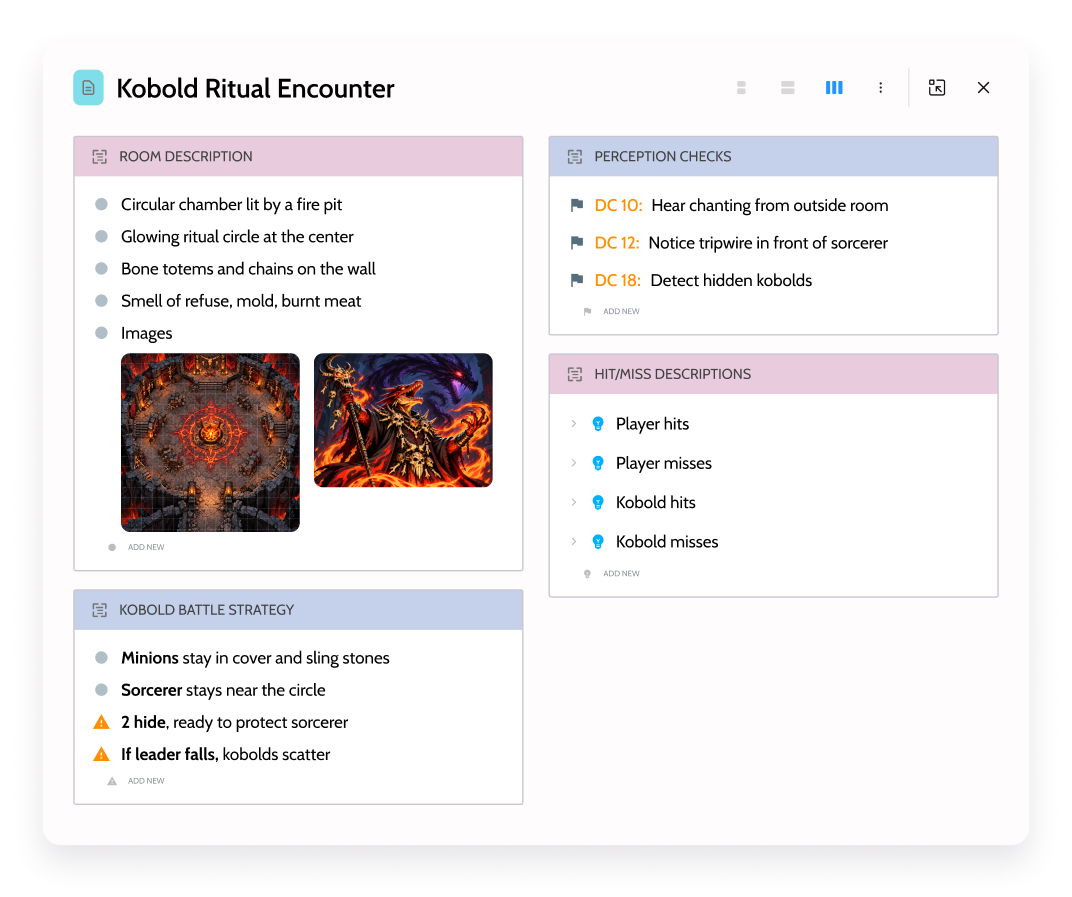This screenshot has height=897, width=1072.
Task: Click 'Bone totems and chains on the wall'
Action: pyautogui.click(x=248, y=269)
